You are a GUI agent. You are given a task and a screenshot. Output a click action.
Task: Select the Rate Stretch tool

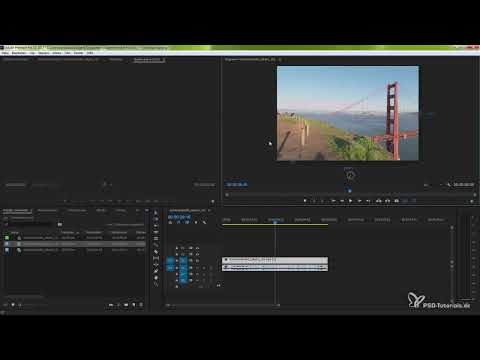coord(156,239)
